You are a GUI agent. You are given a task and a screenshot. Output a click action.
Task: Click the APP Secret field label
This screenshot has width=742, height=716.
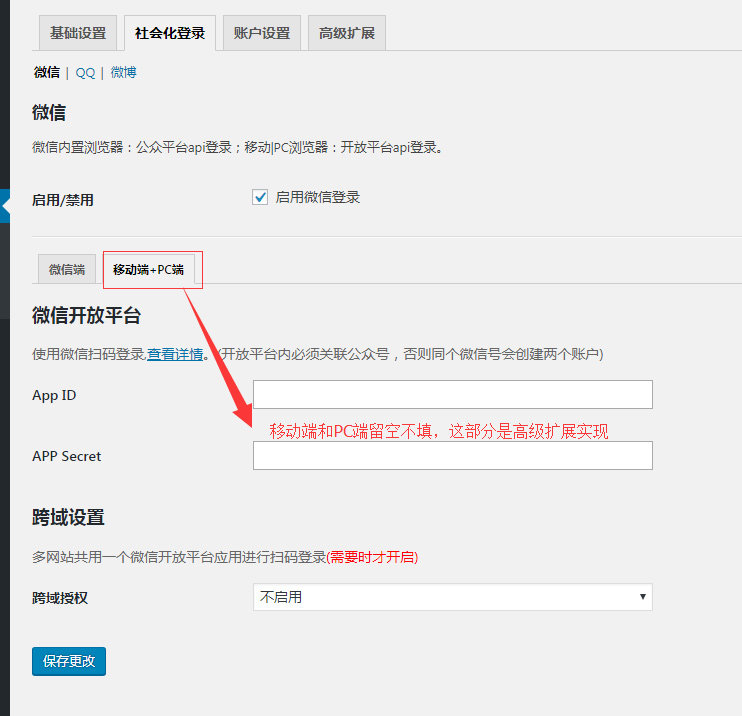tap(66, 456)
